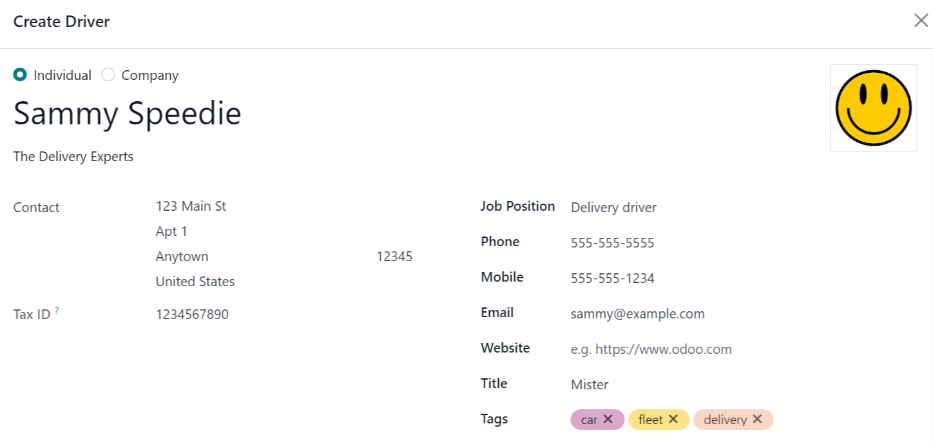Select the Company radio button
This screenshot has height=446, width=933.
(109, 75)
